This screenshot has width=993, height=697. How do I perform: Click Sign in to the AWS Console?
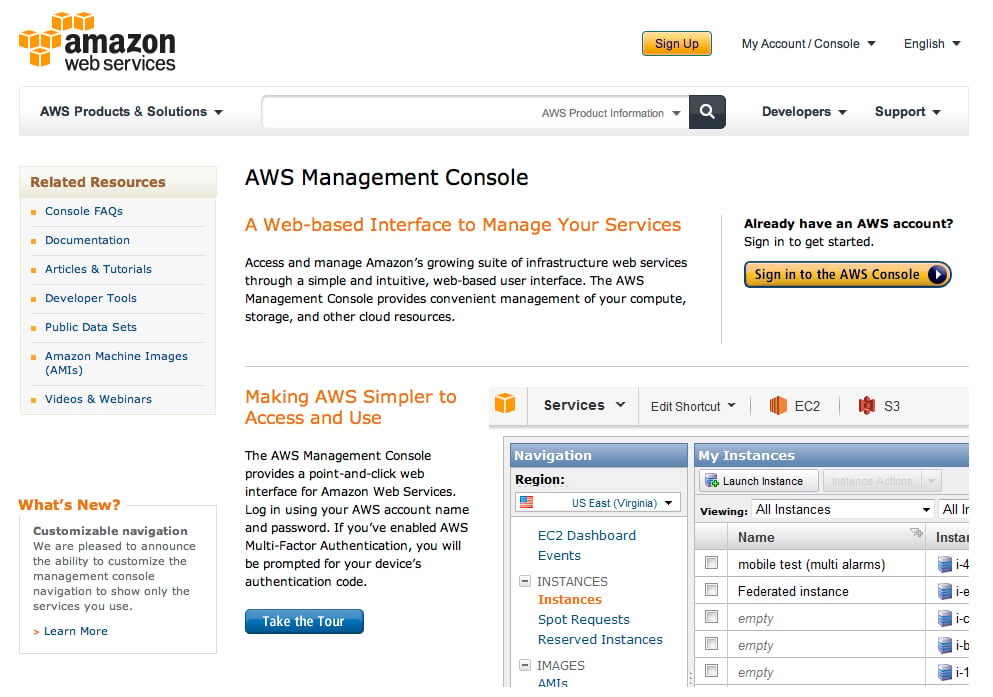tap(847, 274)
